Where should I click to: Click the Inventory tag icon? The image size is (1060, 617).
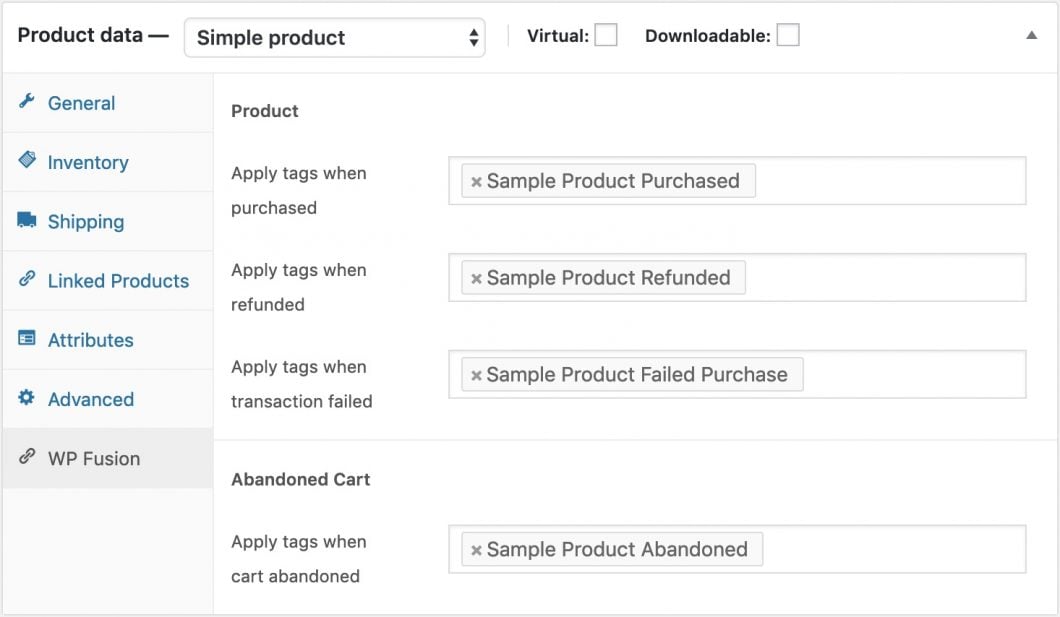[27, 161]
